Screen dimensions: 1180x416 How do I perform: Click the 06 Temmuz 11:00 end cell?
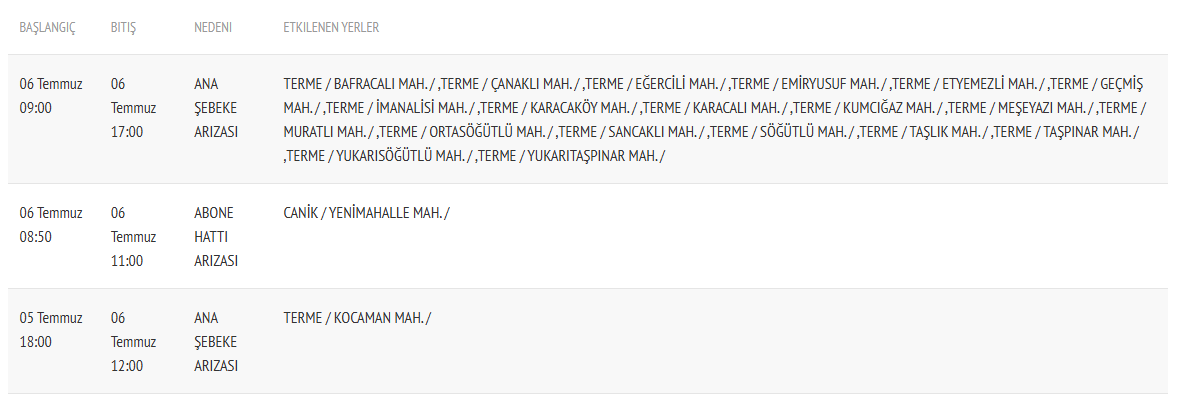click(x=133, y=237)
